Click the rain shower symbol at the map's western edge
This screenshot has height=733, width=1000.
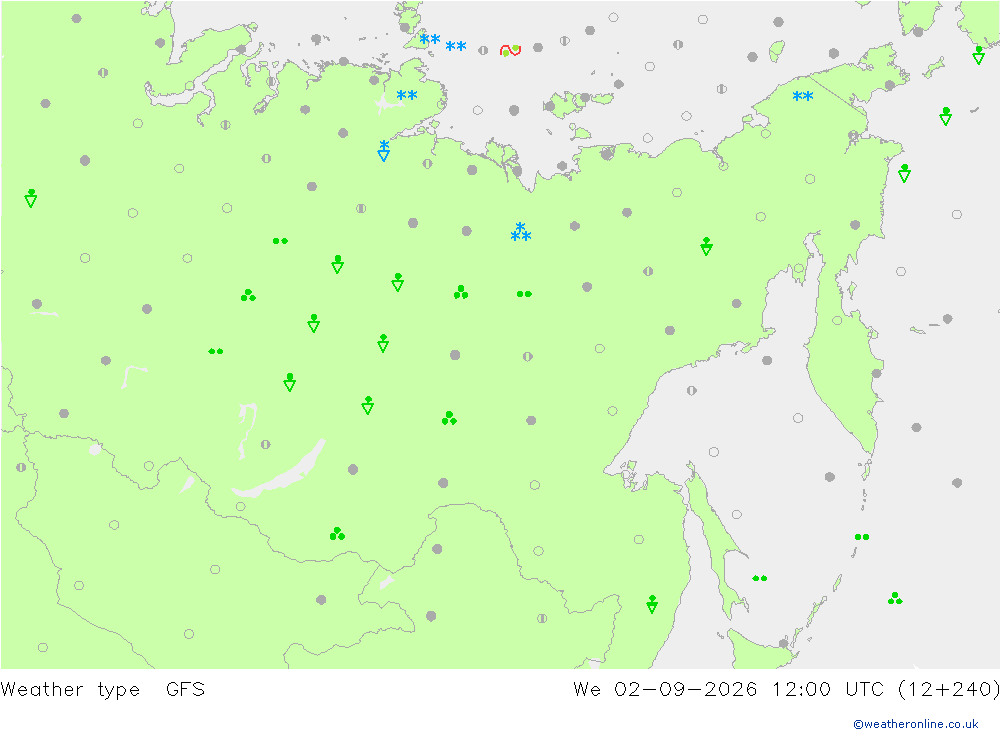point(31,198)
